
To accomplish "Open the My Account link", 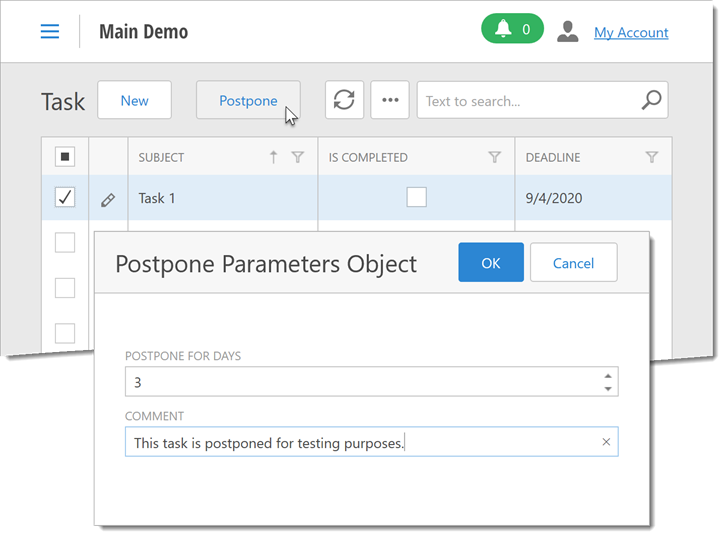I will click(631, 32).
